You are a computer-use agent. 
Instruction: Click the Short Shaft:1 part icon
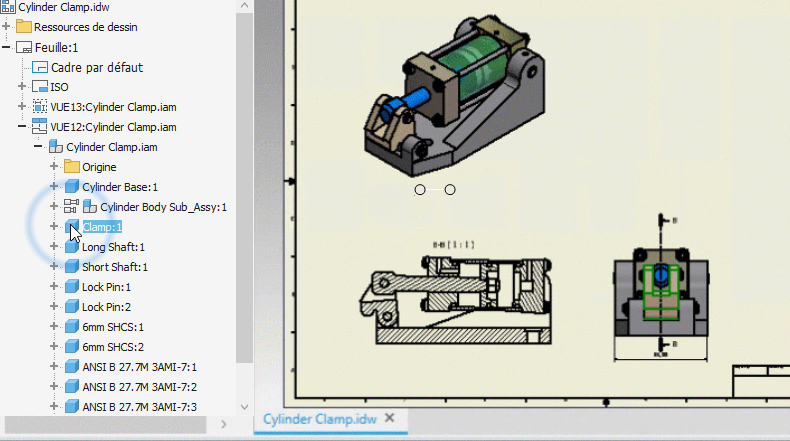pos(72,267)
